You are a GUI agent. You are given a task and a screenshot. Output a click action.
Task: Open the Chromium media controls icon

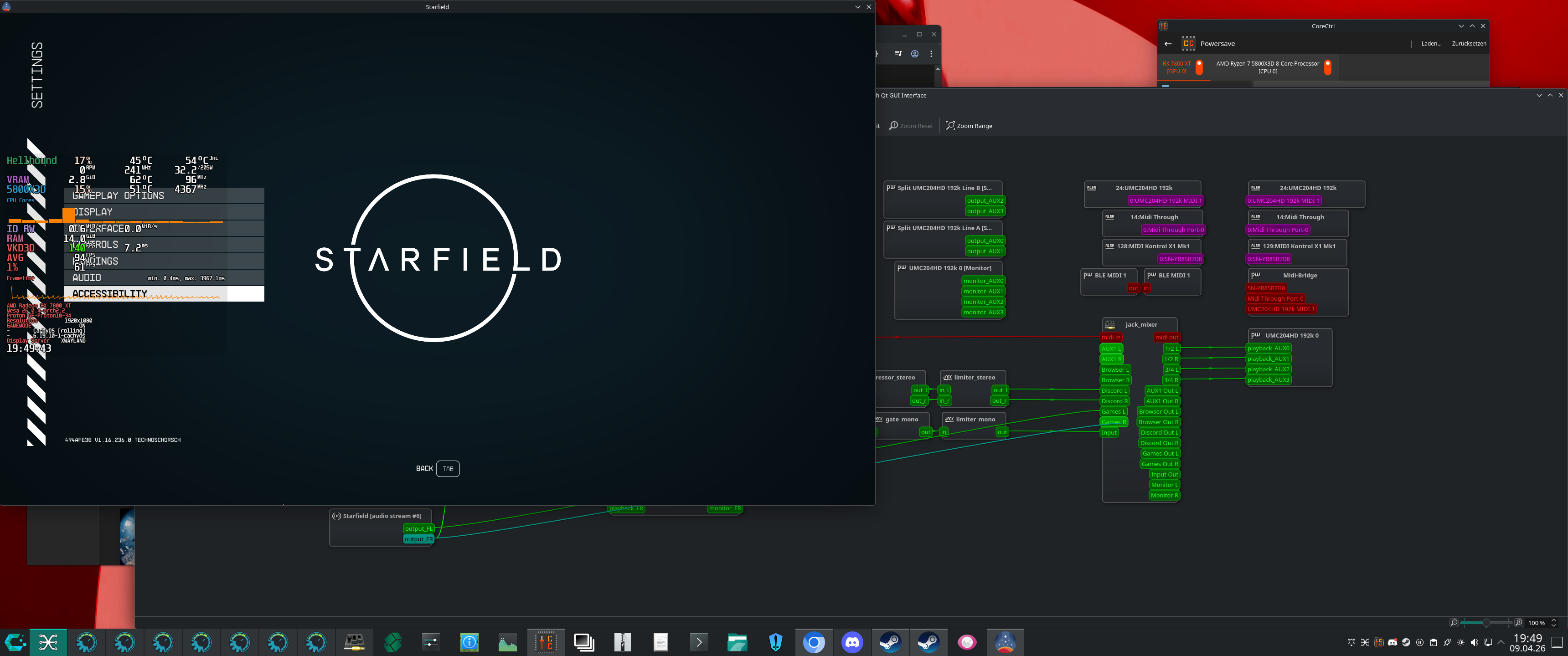[x=898, y=54]
